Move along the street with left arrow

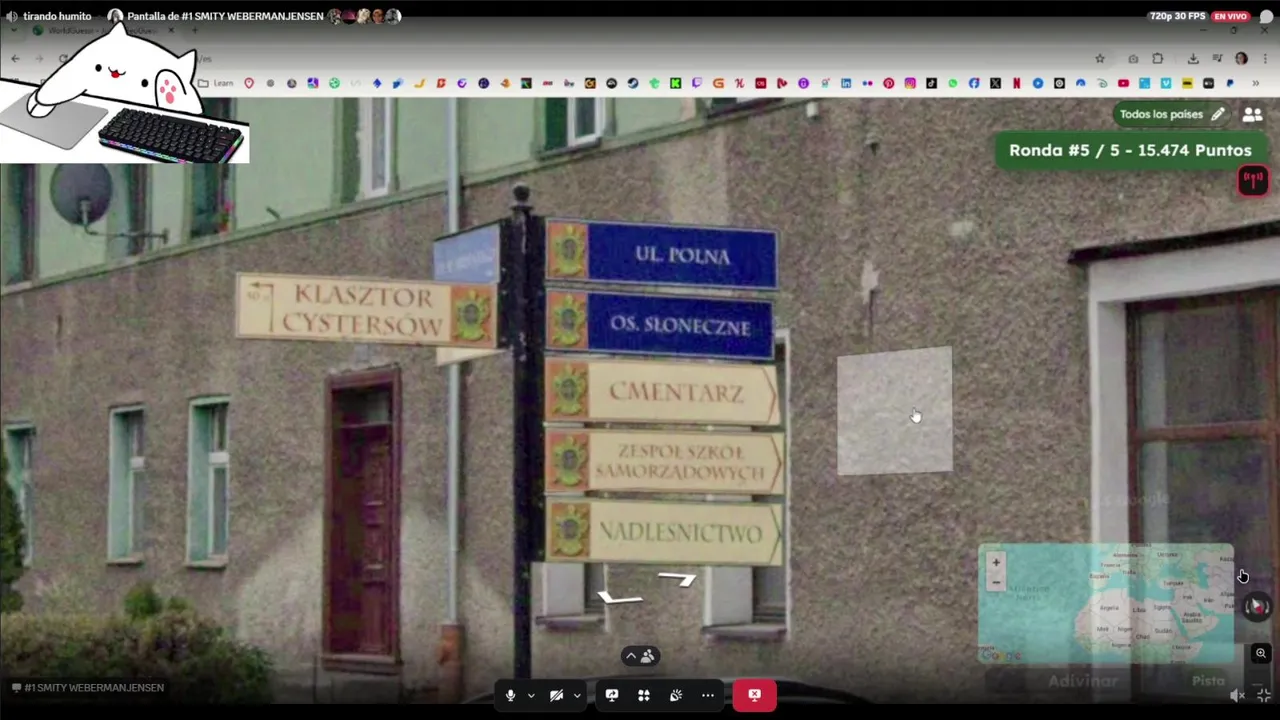(x=620, y=598)
